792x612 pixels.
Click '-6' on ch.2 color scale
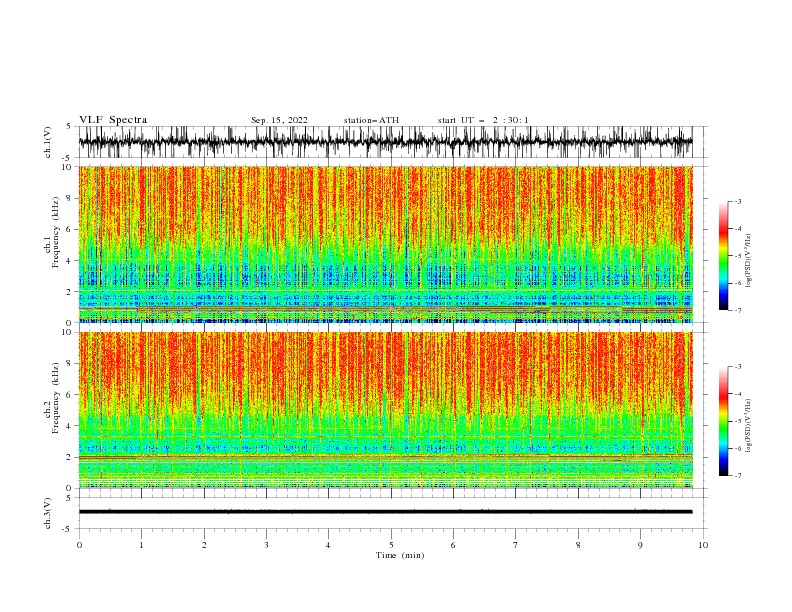coord(738,448)
